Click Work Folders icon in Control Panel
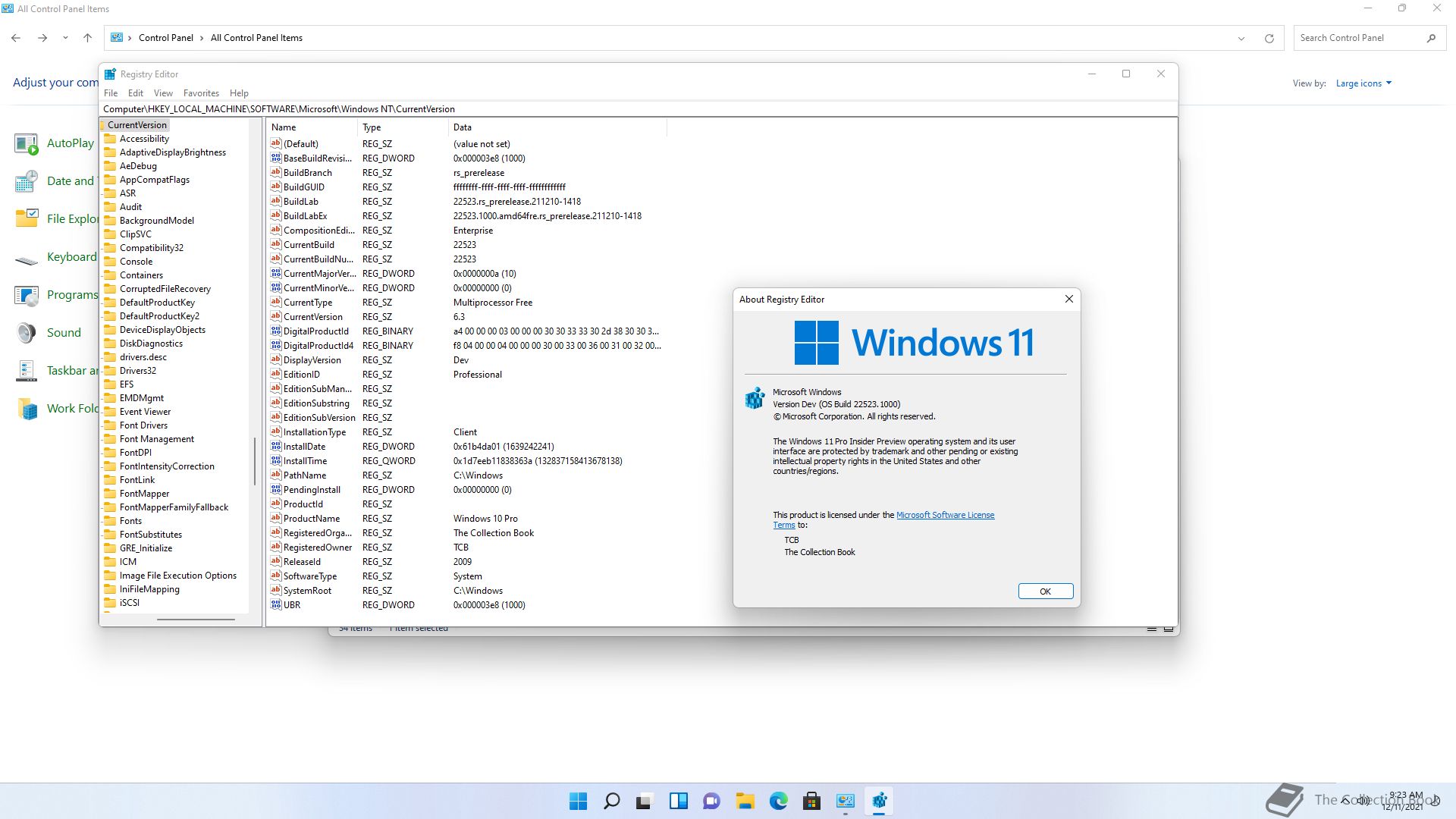This screenshot has height=819, width=1456. pos(27,409)
